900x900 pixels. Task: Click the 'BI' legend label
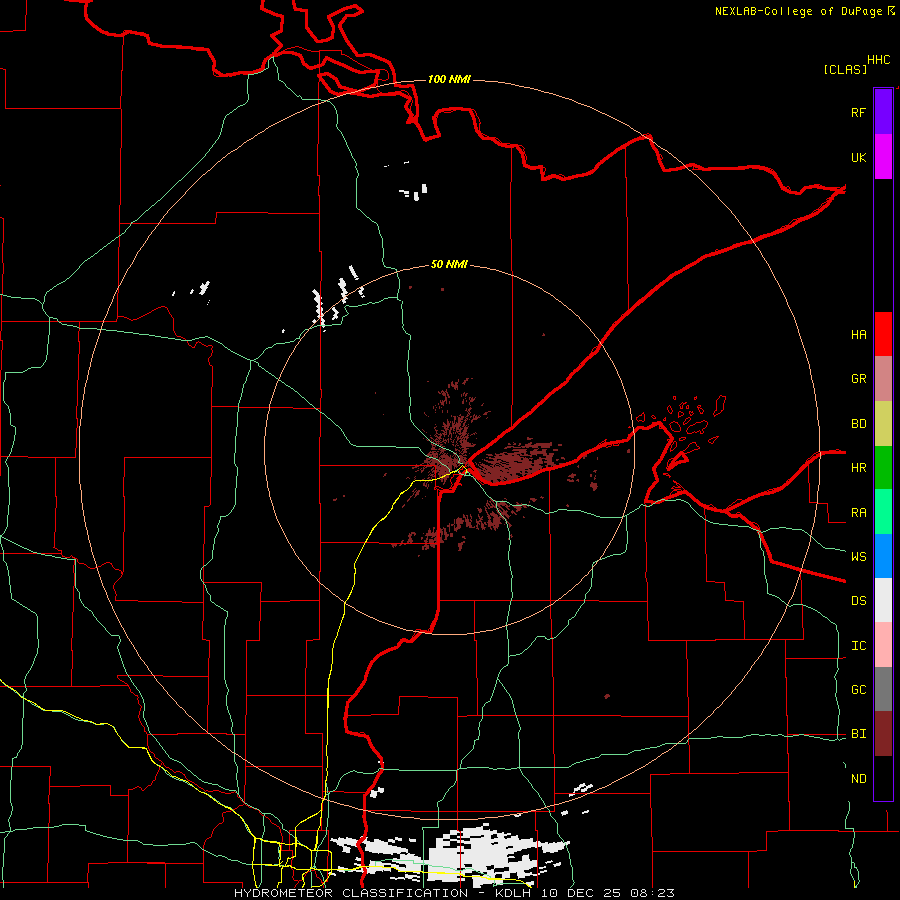coord(858,734)
